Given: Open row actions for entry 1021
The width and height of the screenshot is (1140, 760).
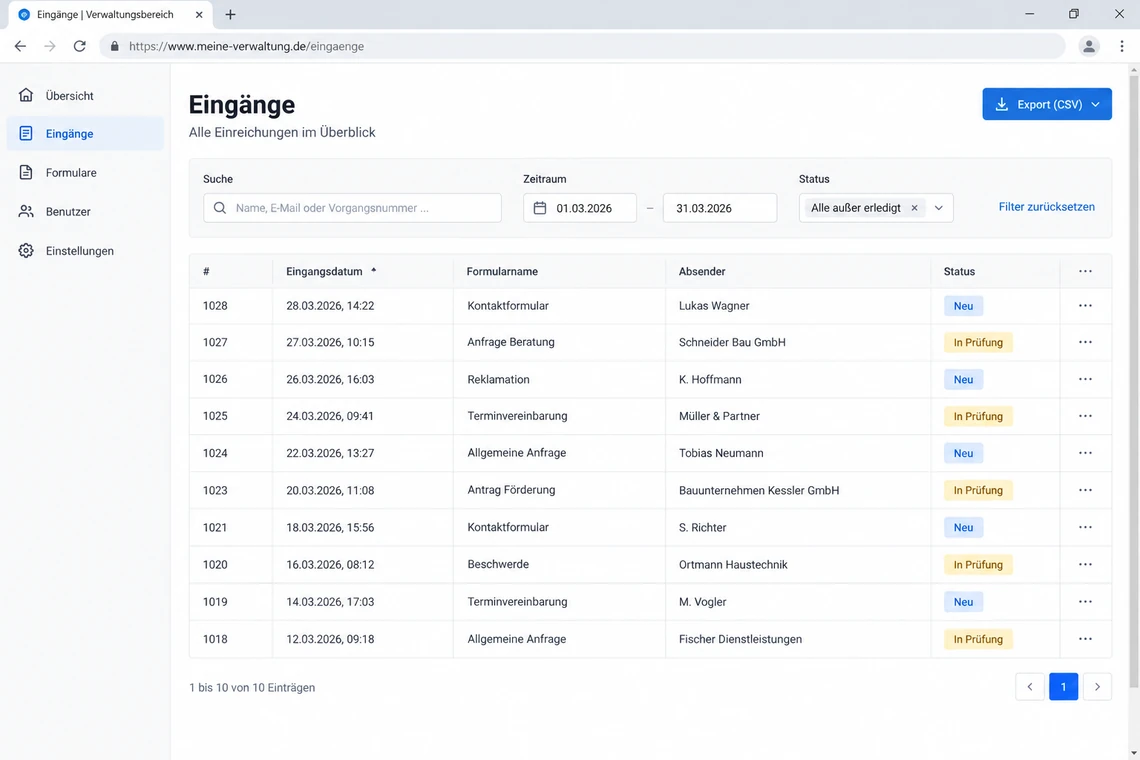Looking at the screenshot, I should pyautogui.click(x=1085, y=527).
